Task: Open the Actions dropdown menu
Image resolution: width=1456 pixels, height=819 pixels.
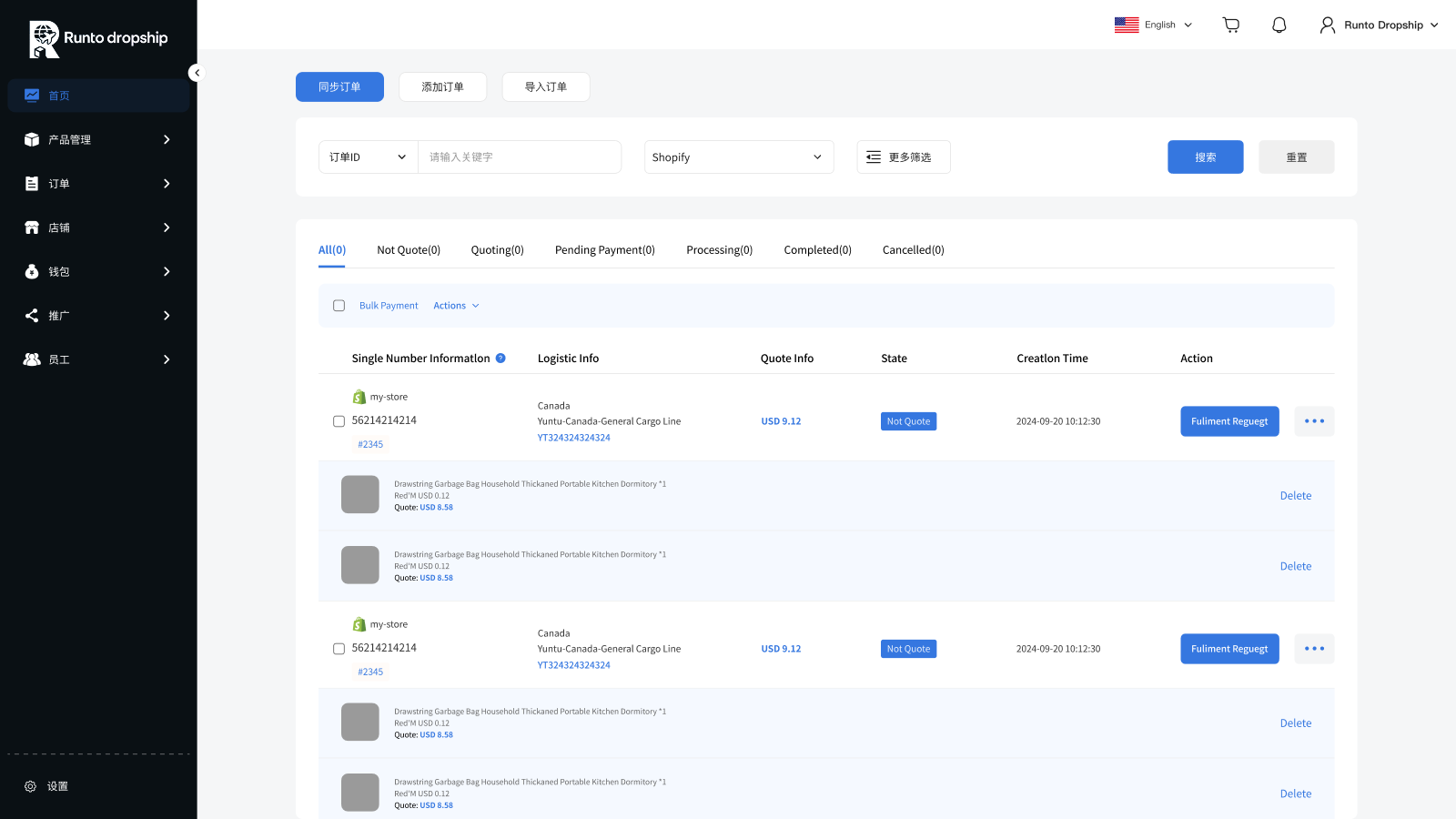Action: [456, 305]
